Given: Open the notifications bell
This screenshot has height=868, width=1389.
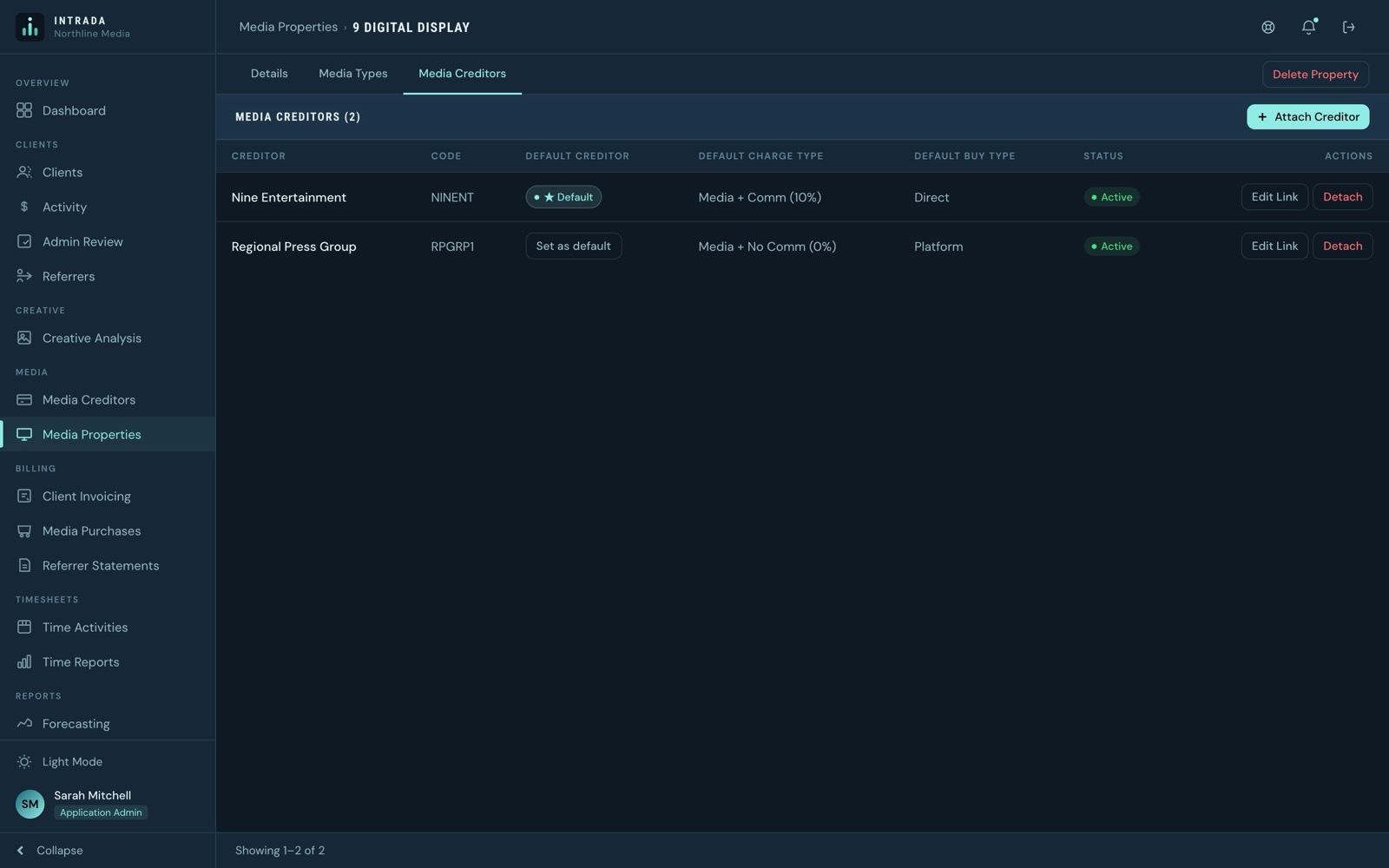Looking at the screenshot, I should [1308, 27].
